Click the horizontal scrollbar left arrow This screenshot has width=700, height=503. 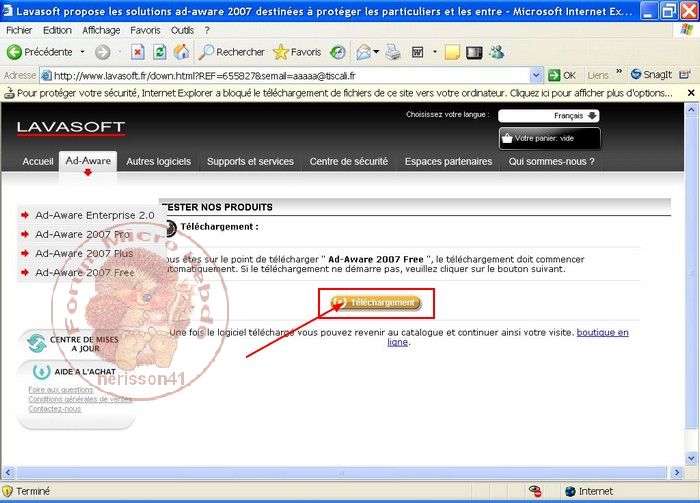pyautogui.click(x=8, y=472)
